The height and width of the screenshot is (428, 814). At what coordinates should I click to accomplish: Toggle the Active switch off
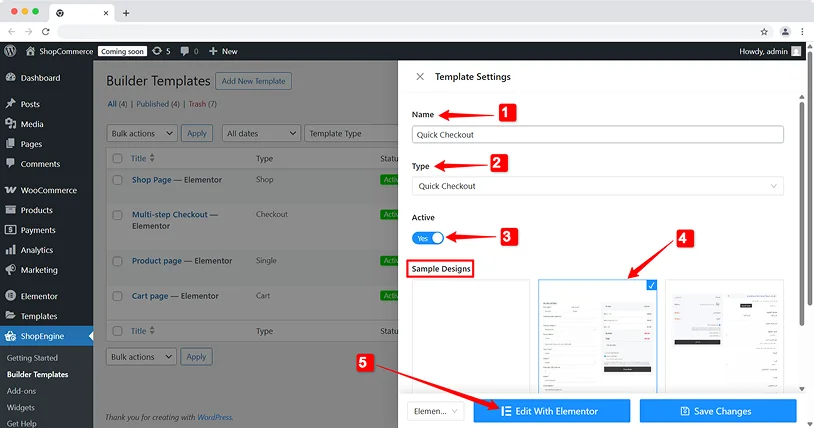(x=428, y=238)
